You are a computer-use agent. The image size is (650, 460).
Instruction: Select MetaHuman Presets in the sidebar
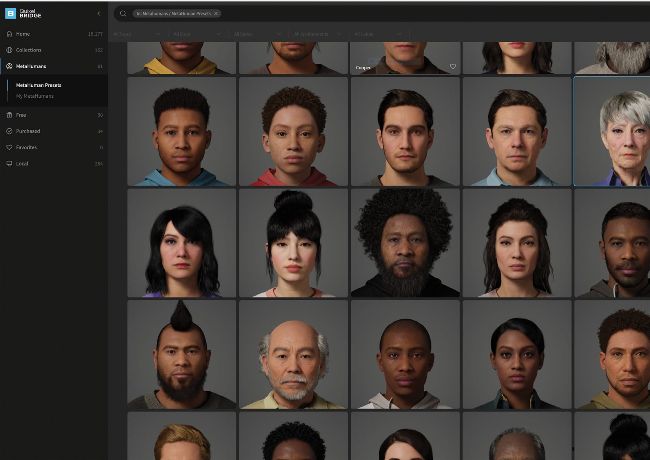pyautogui.click(x=39, y=85)
